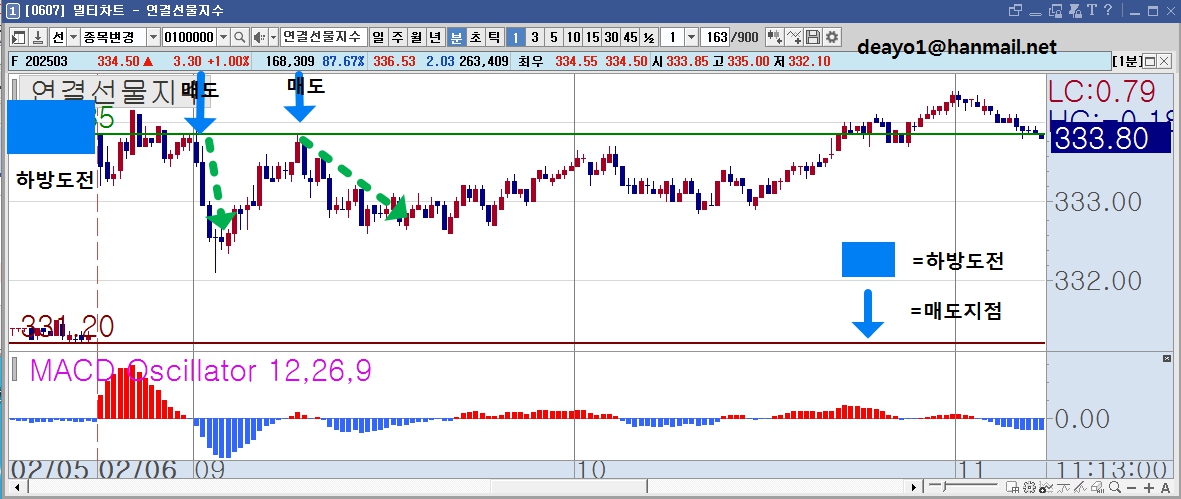Click the floppy disk save icon
Viewport: 1181px width, 499px height.
(813, 37)
